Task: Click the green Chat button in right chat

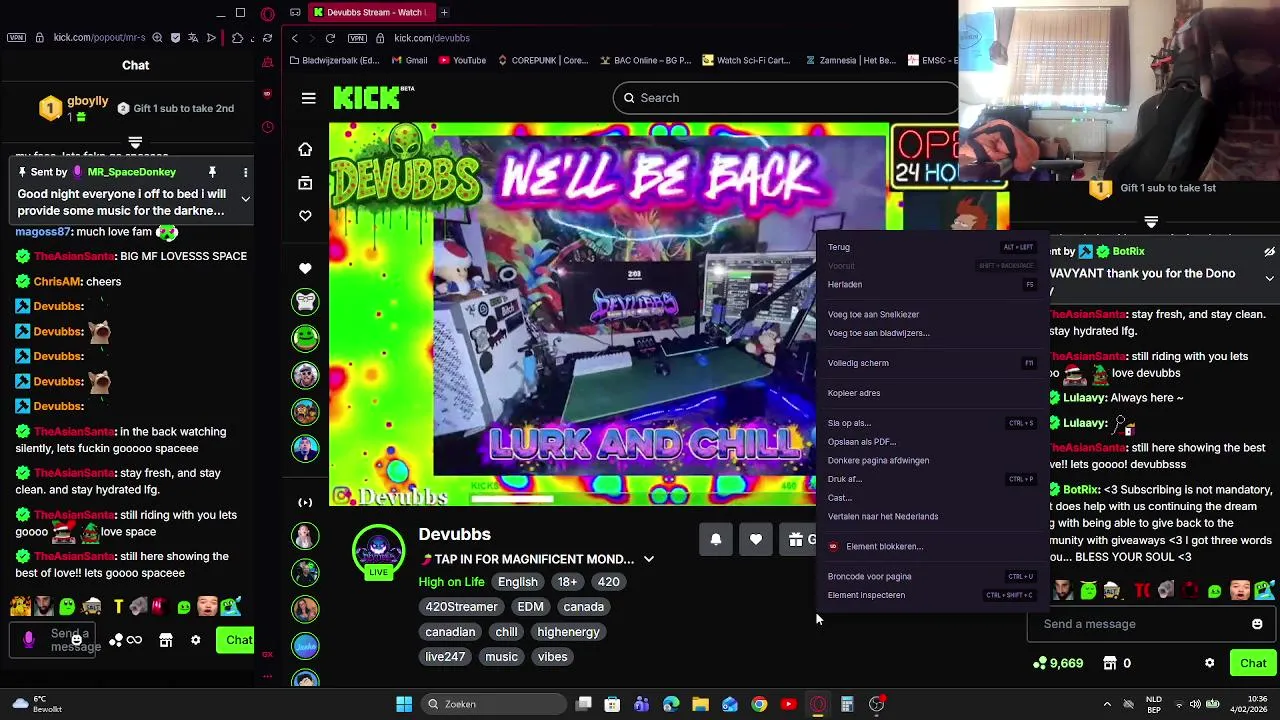Action: pos(1253,663)
